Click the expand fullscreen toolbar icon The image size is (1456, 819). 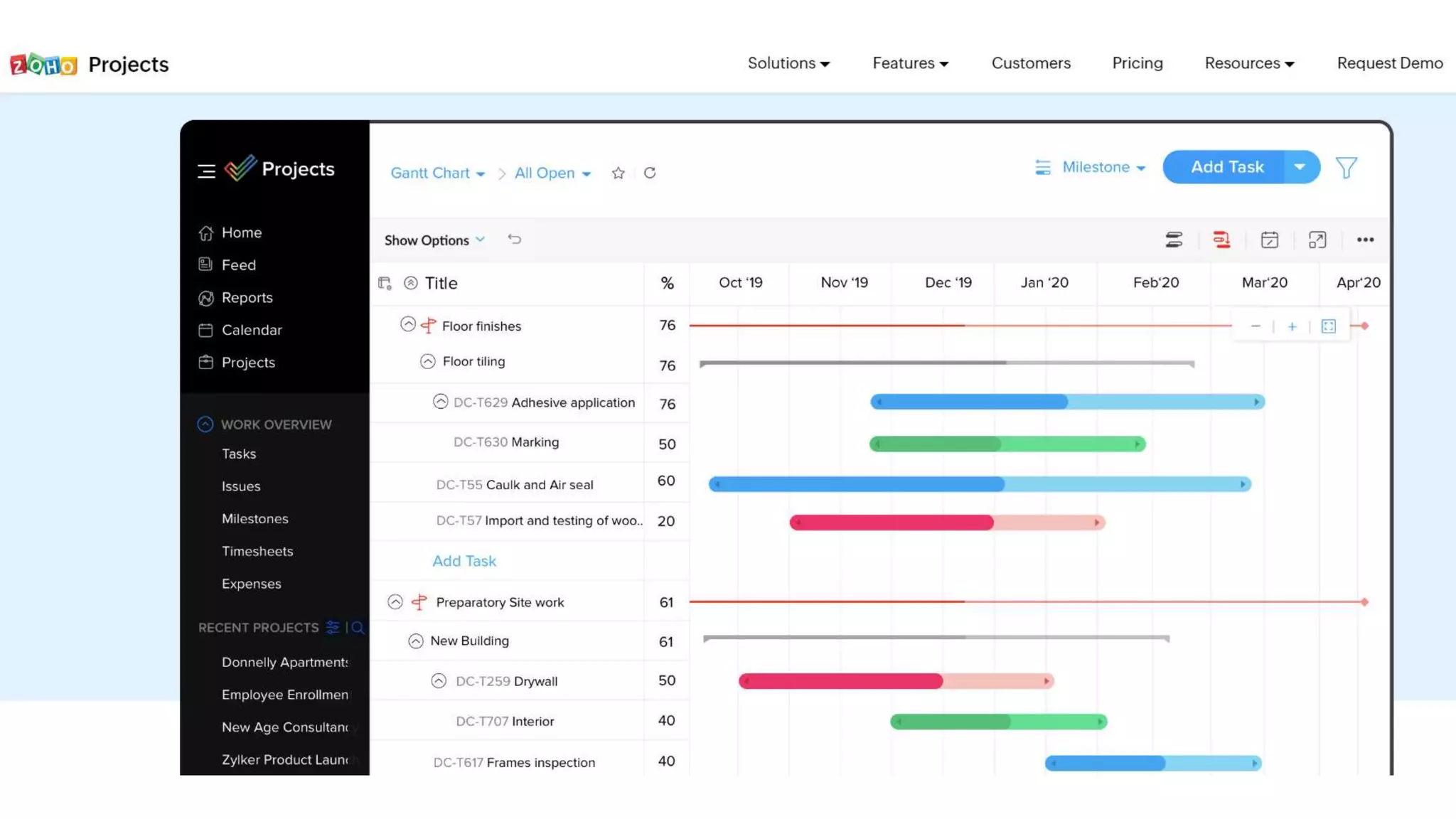click(1317, 240)
